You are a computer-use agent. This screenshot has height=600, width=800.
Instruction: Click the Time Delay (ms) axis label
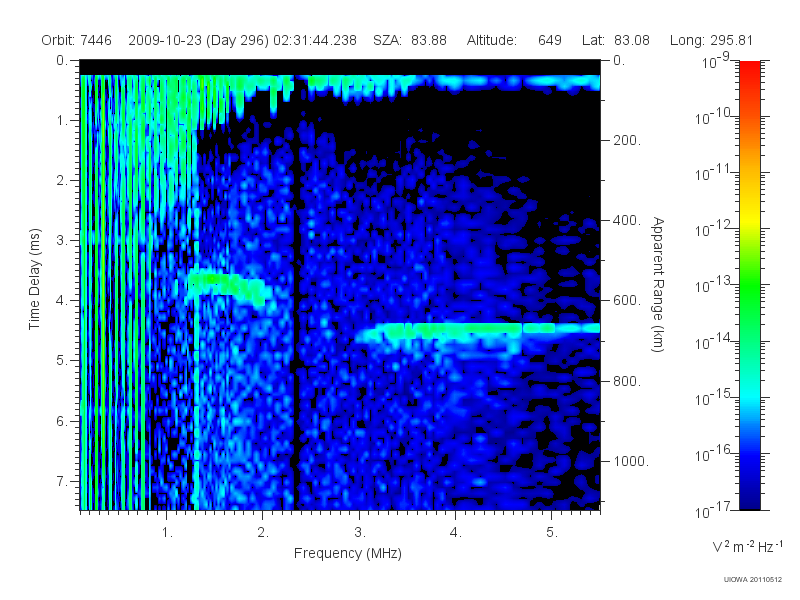[34, 279]
